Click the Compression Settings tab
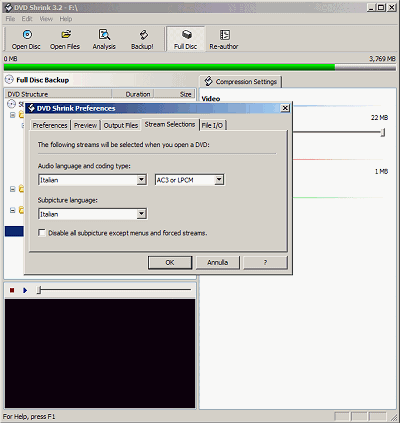The image size is (400, 423). point(240,82)
